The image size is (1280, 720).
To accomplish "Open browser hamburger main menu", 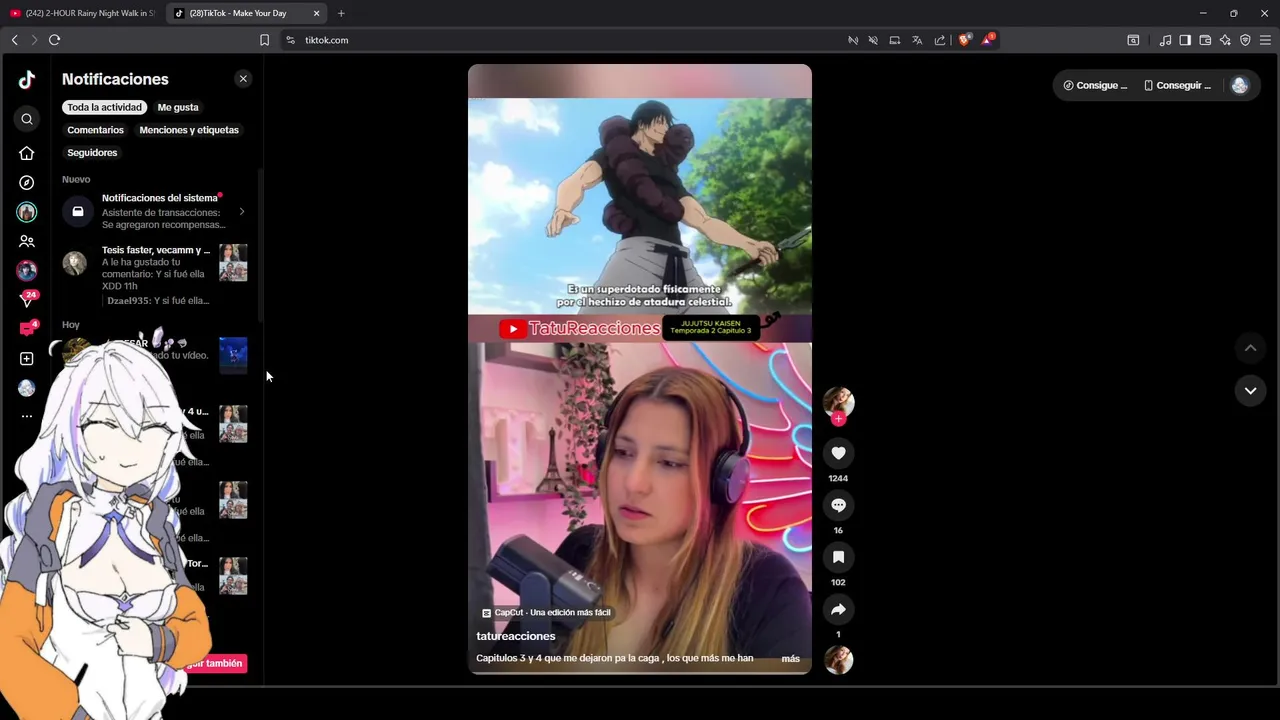I will click(1265, 40).
